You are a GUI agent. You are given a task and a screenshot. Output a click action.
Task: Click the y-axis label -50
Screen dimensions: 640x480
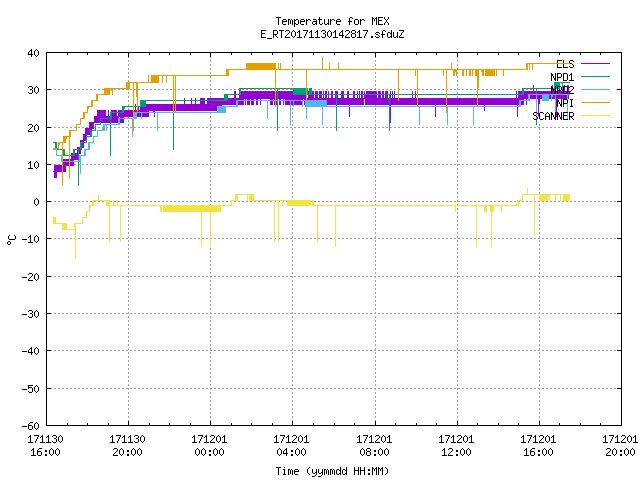pos(31,388)
